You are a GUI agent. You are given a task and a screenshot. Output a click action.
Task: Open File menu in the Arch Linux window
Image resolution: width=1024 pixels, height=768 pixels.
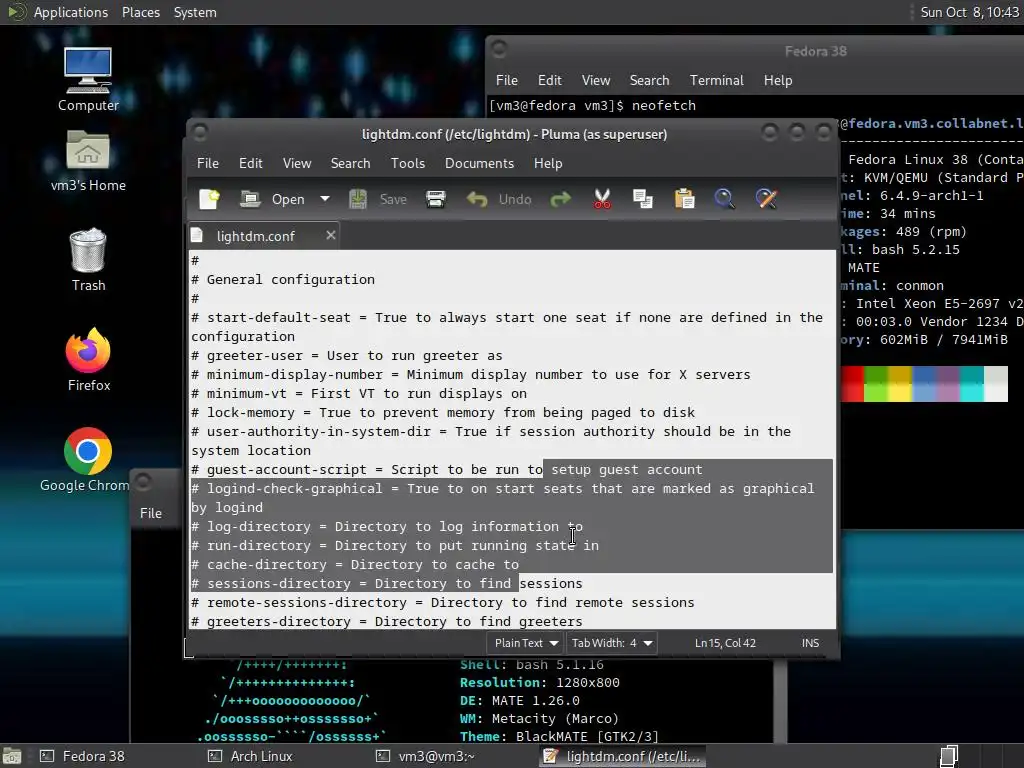[x=150, y=513]
